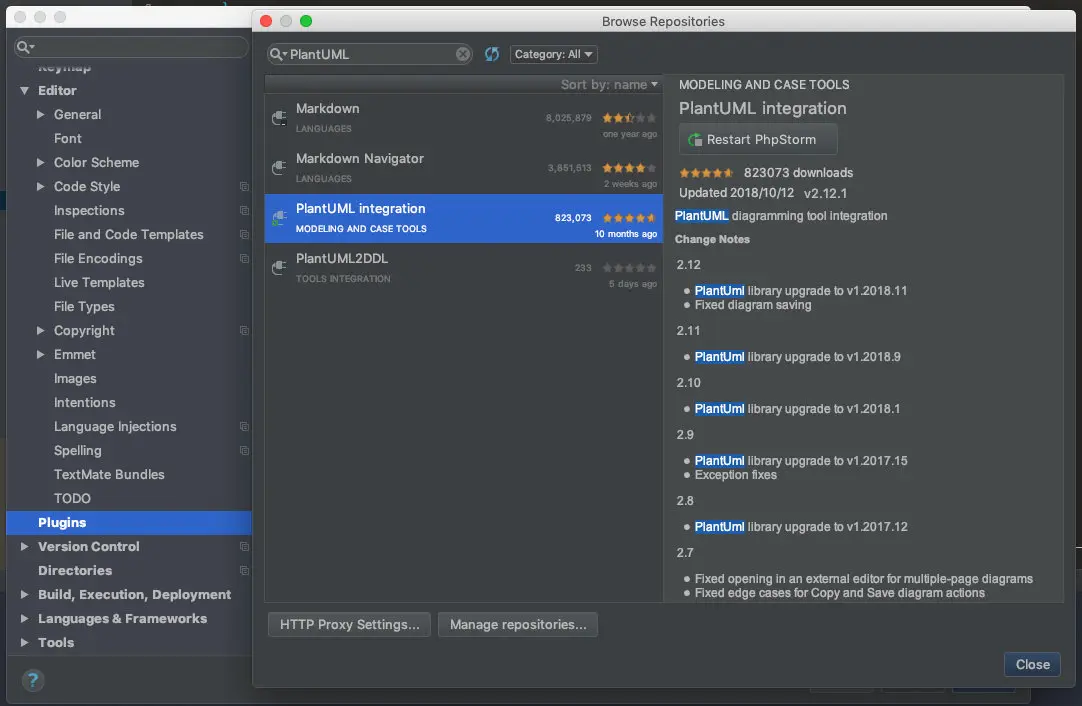Click project-level icon beside Code Style
The height and width of the screenshot is (706, 1082).
(244, 186)
